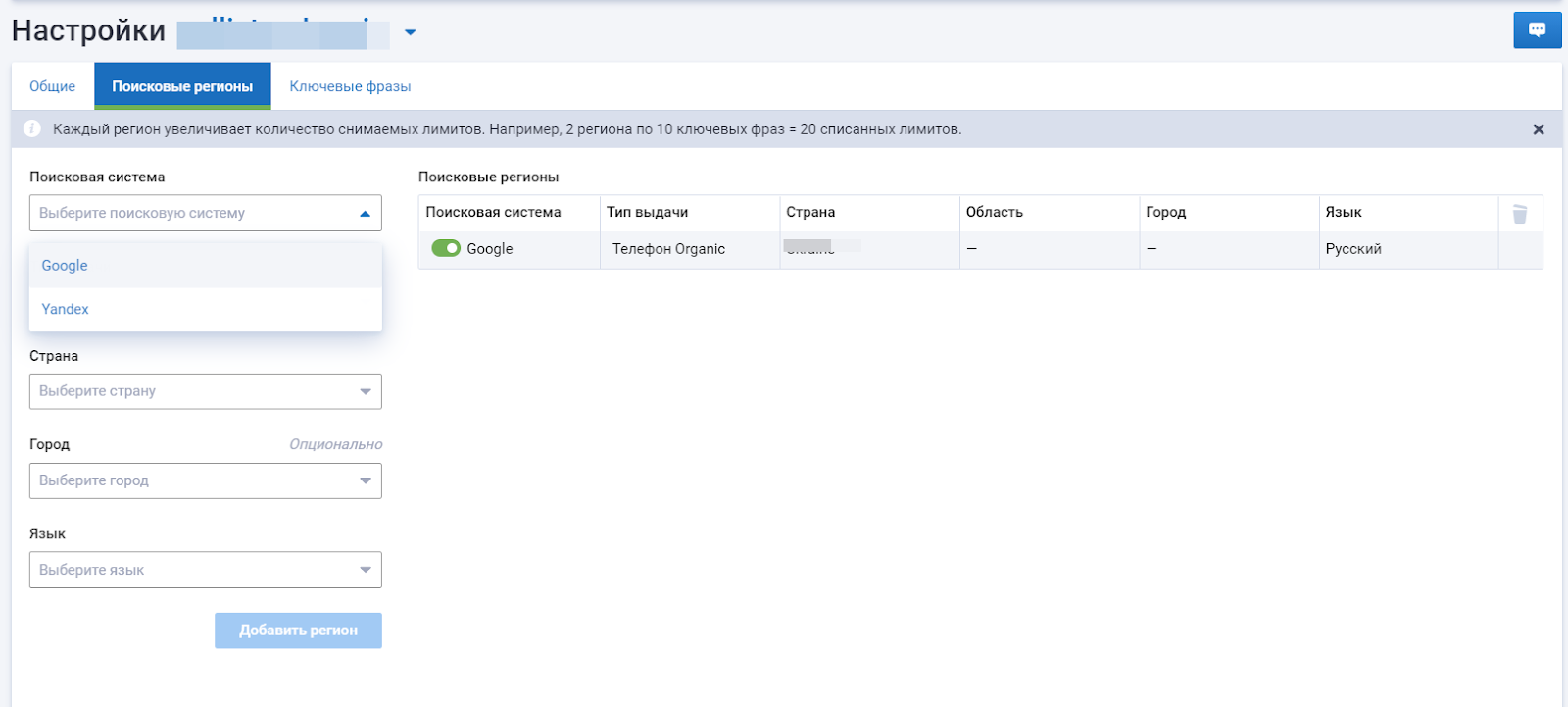The height and width of the screenshot is (707, 1568).
Task: Switch to the Общие tab
Action: pos(52,86)
